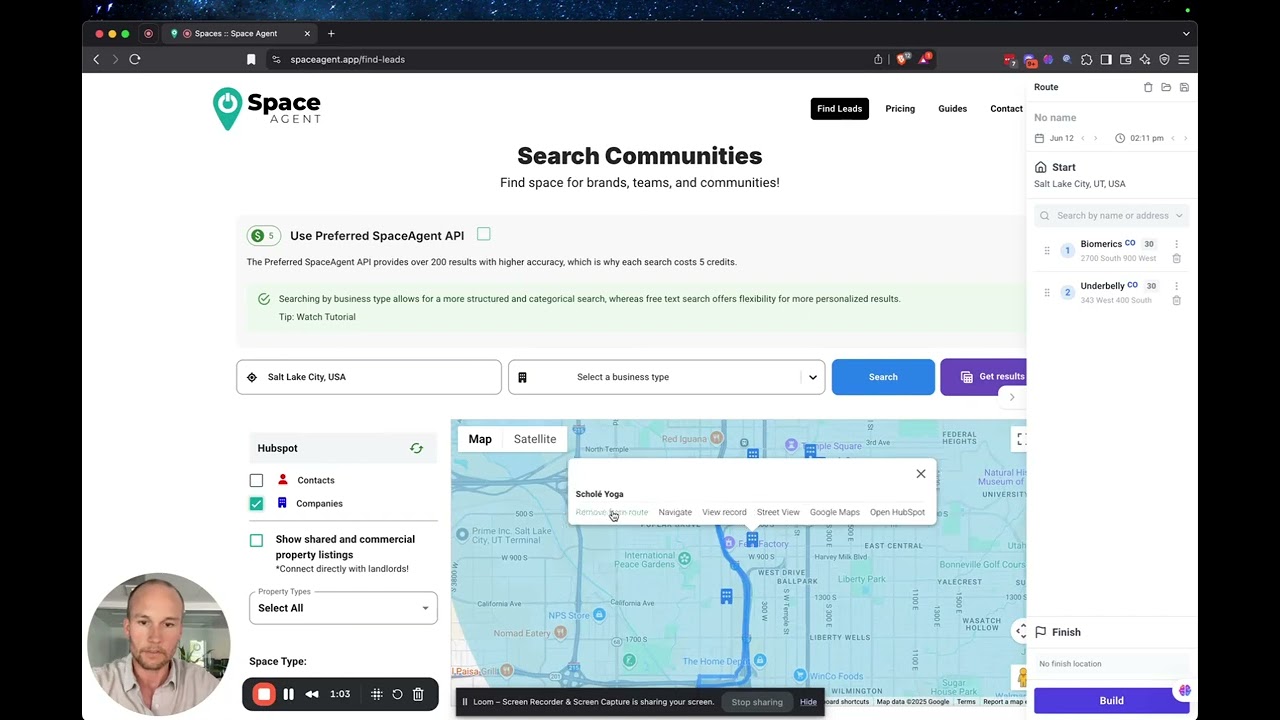Click the Space Agent logo
This screenshot has width=1280, height=720.
267,108
